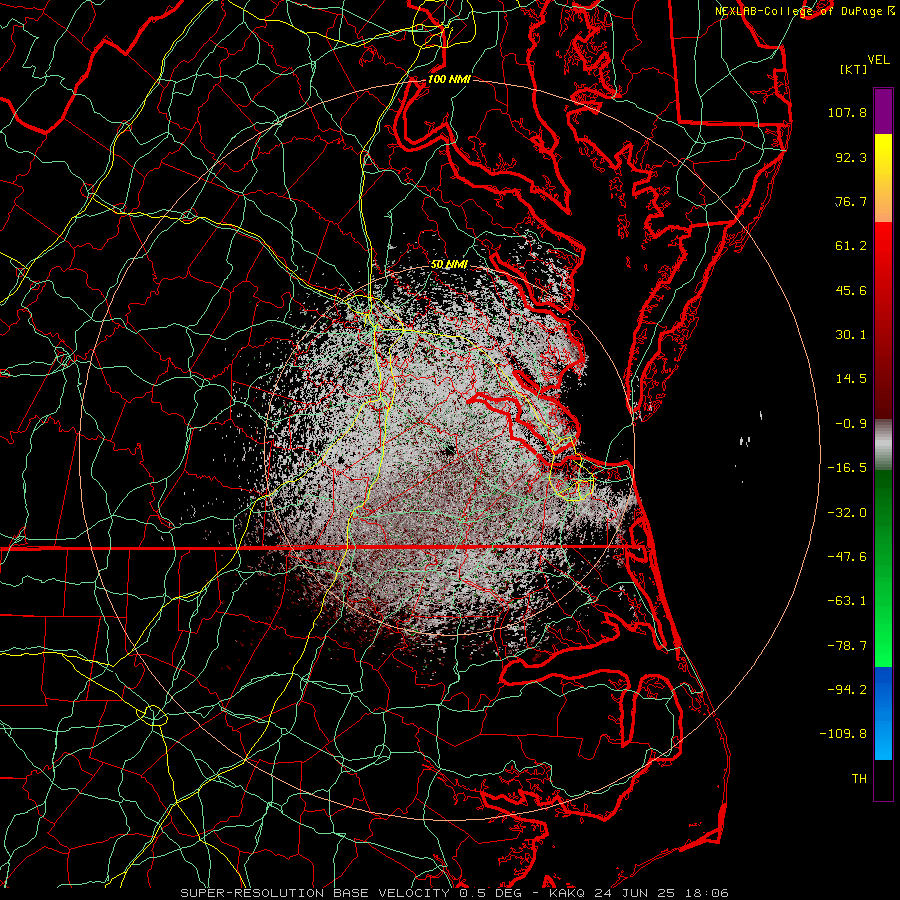Click the -16.5 velocity scale value
The width and height of the screenshot is (900, 900).
coord(847,468)
